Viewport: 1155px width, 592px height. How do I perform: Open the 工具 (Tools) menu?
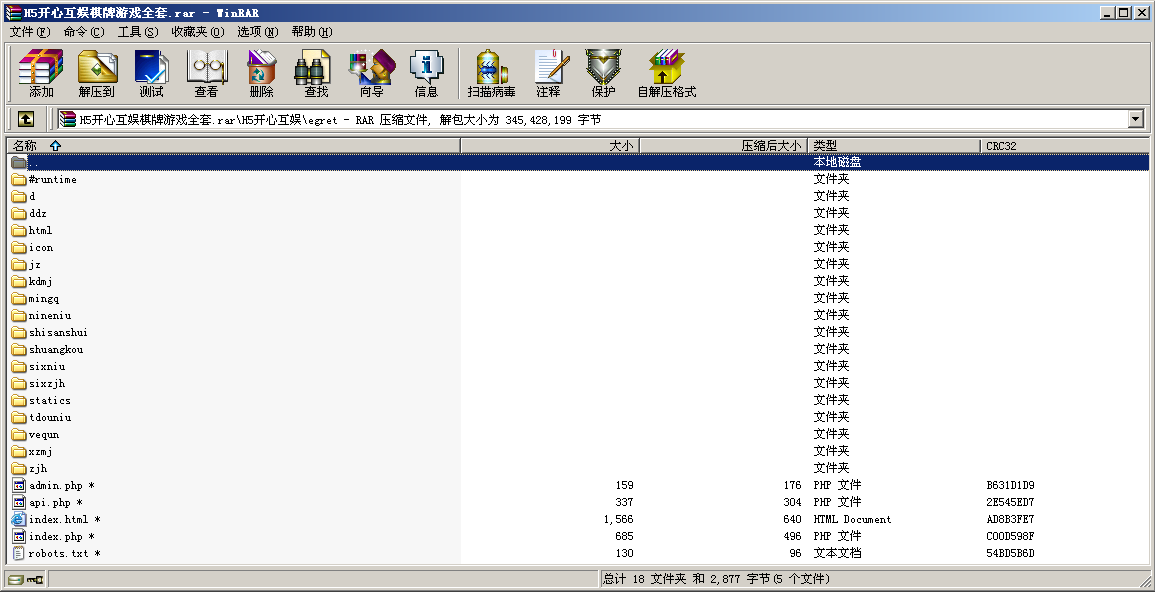coord(137,32)
